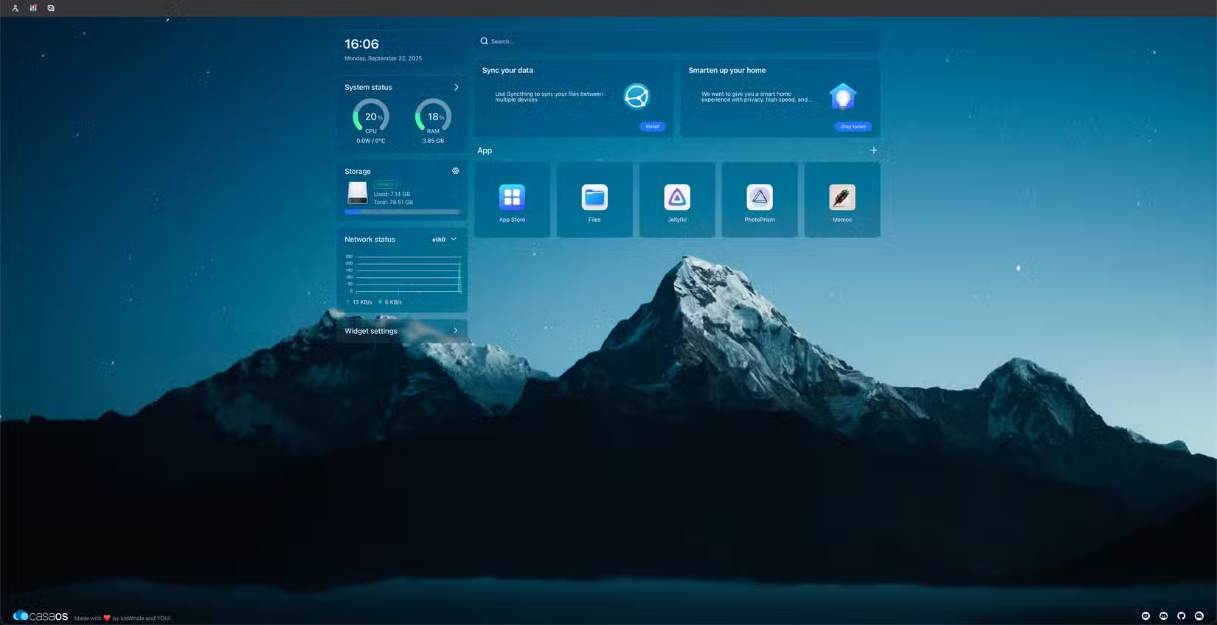Screen dimensions: 1217x625
Task: Launch the PhotoPrism app
Action: click(760, 198)
